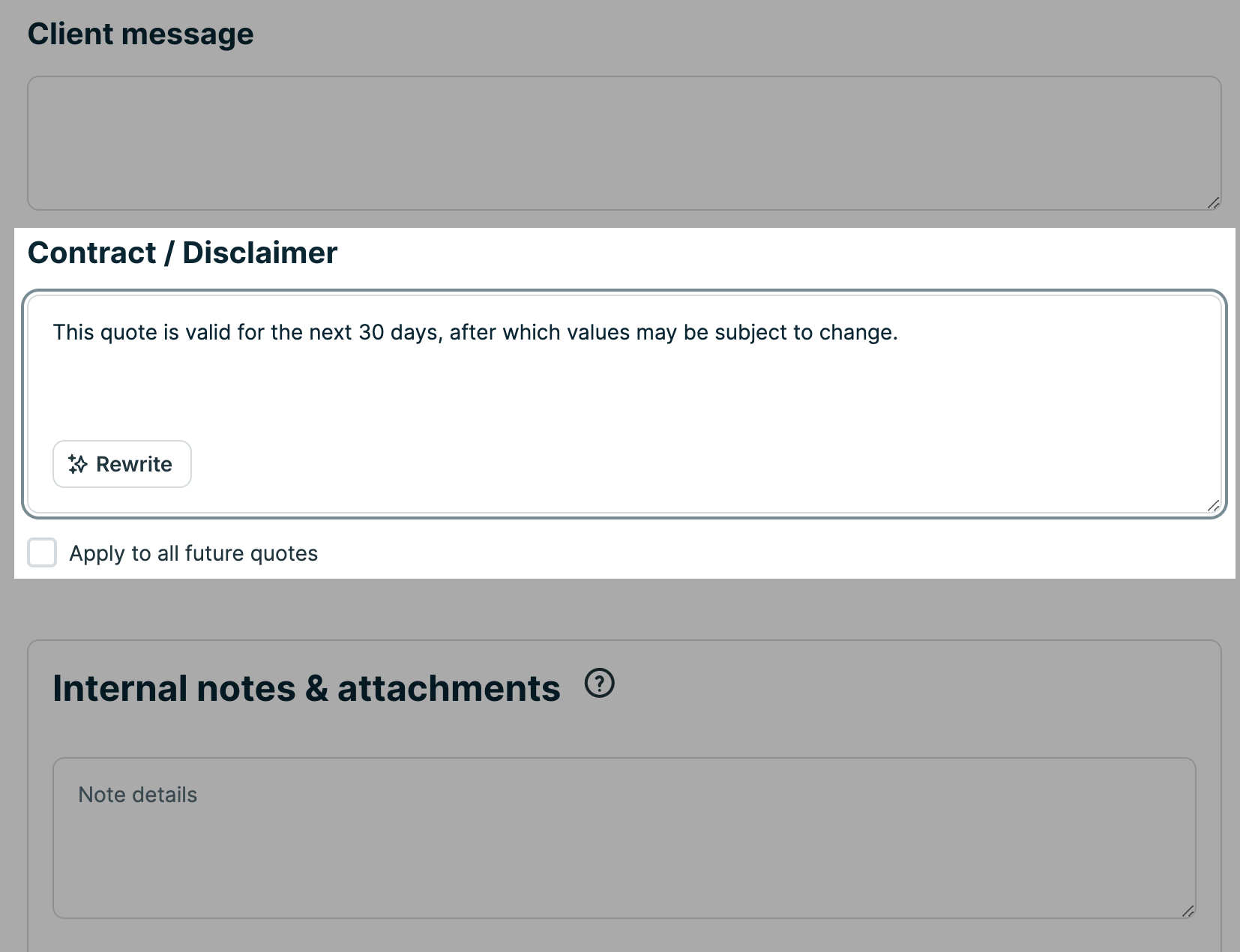Use Rewrite to rephrase the disclaimer text
1240x952 pixels.
coord(121,464)
